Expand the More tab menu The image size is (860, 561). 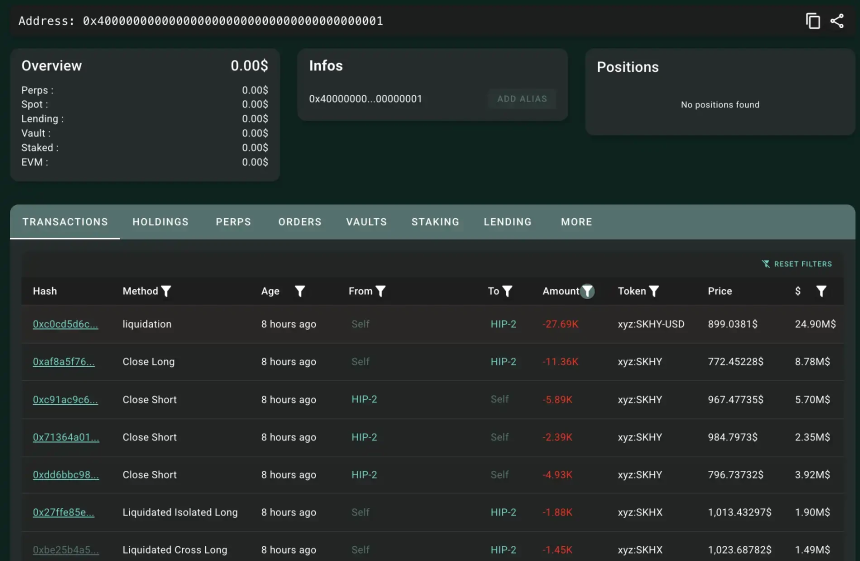click(x=576, y=222)
